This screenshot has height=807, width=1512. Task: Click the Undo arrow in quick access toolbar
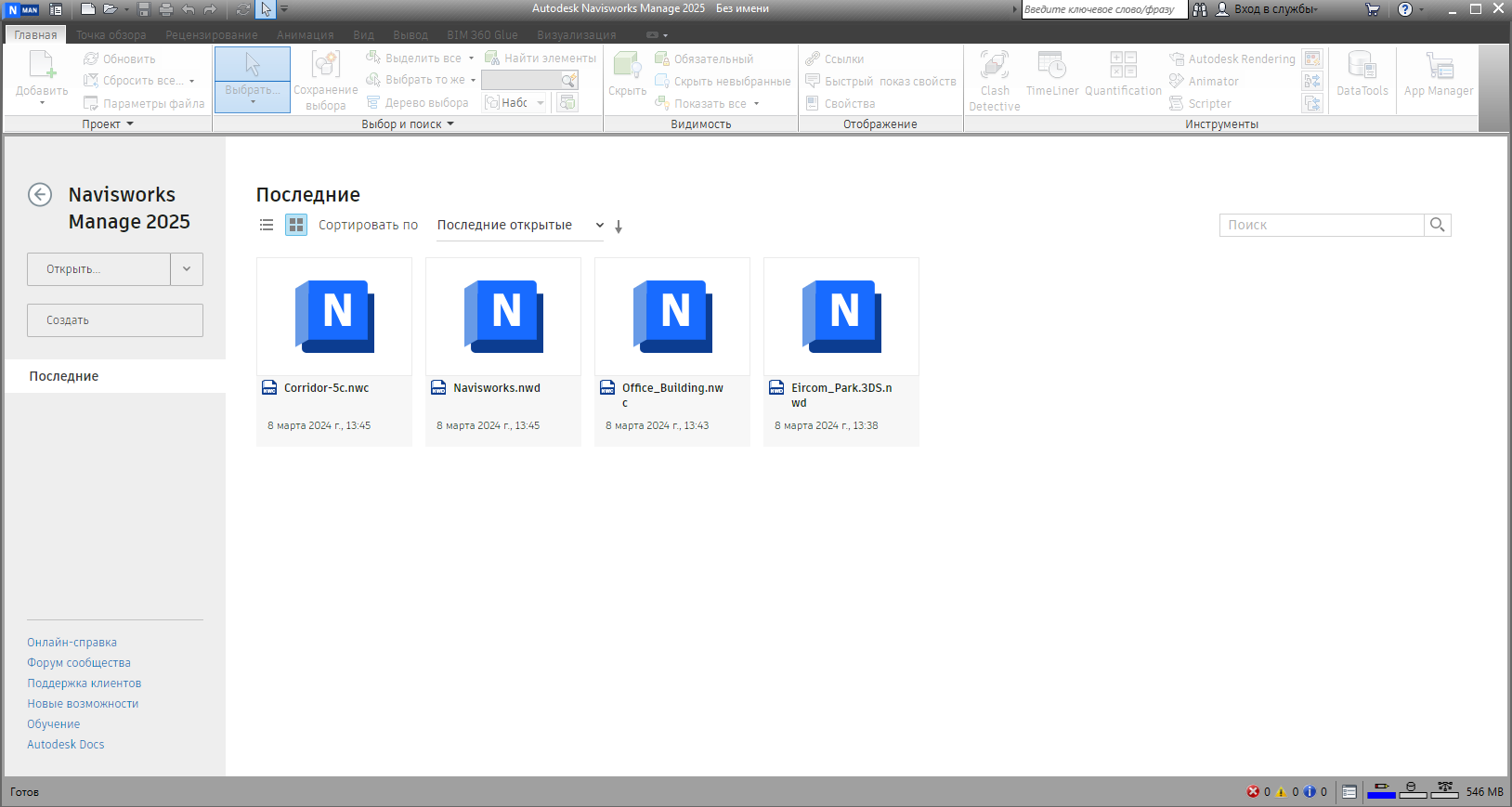point(189,9)
